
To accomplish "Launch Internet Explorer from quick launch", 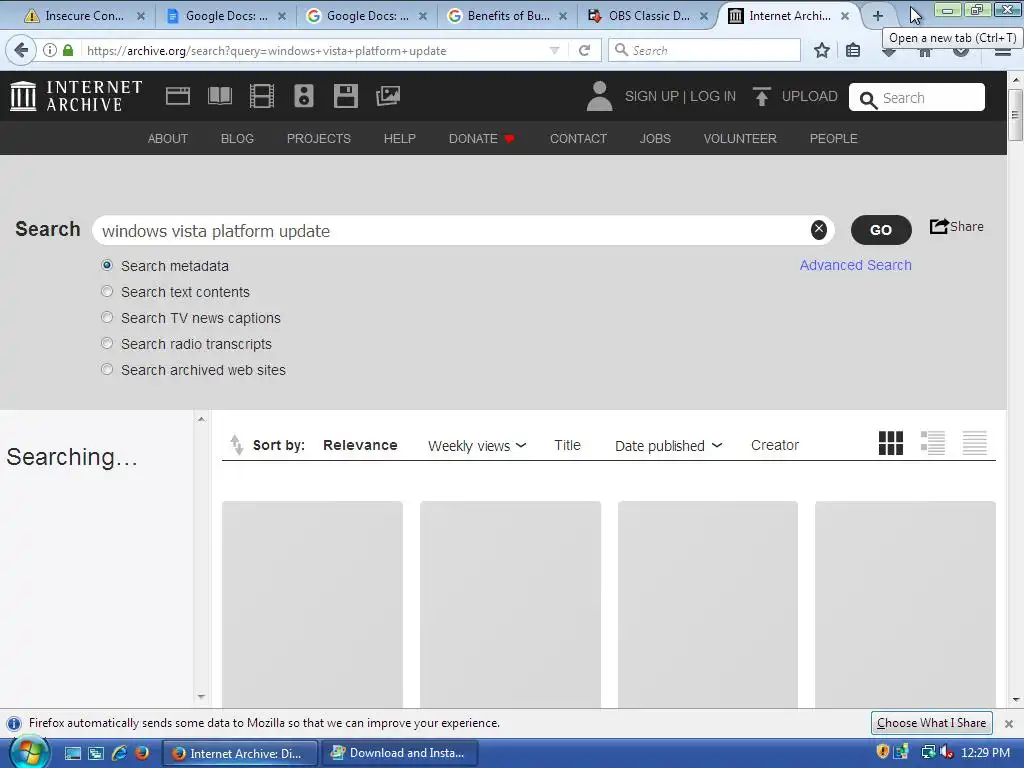I will (119, 753).
